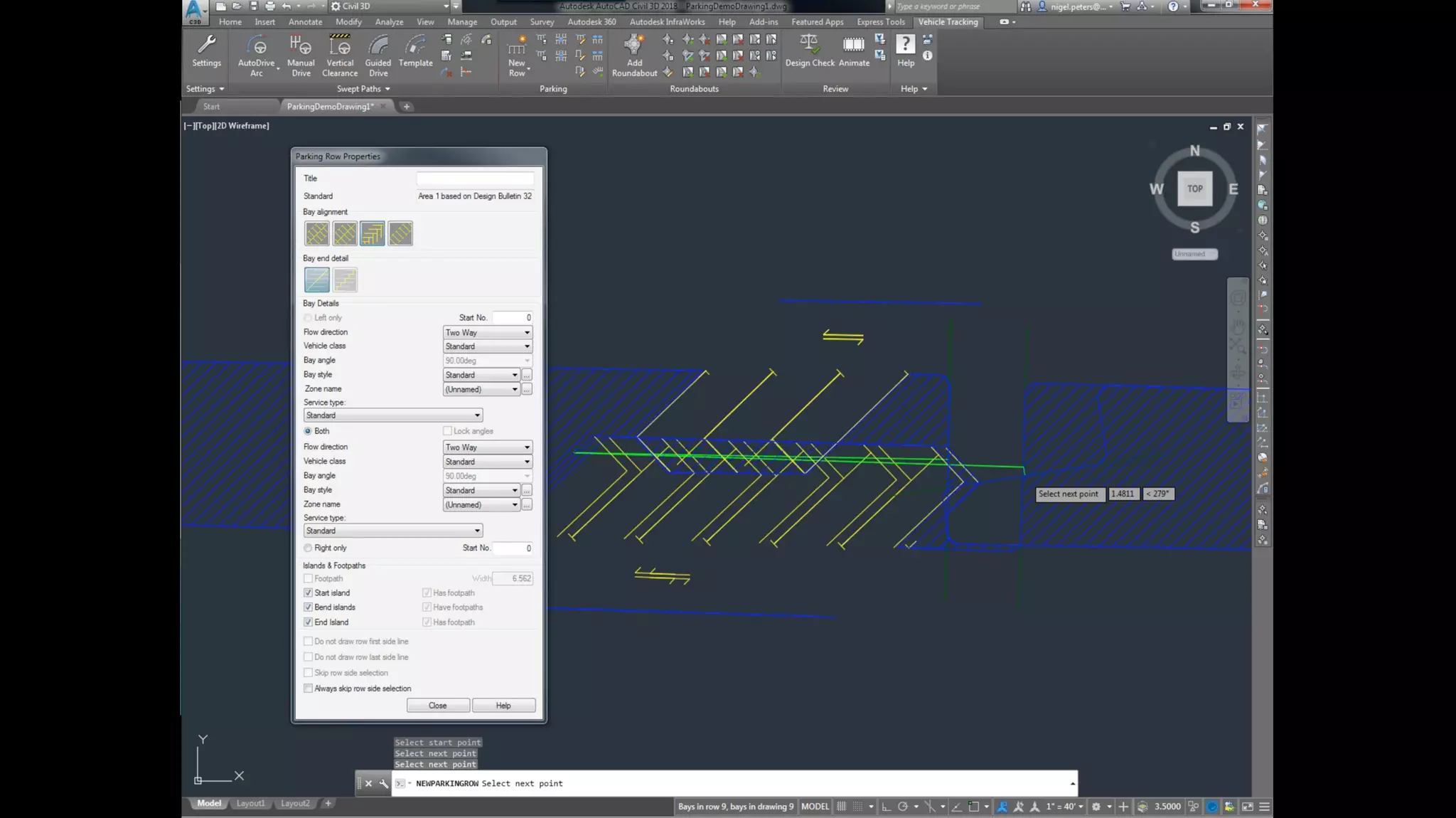This screenshot has height=818, width=1456.
Task: Select the Right only radio button
Action: pos(308,548)
